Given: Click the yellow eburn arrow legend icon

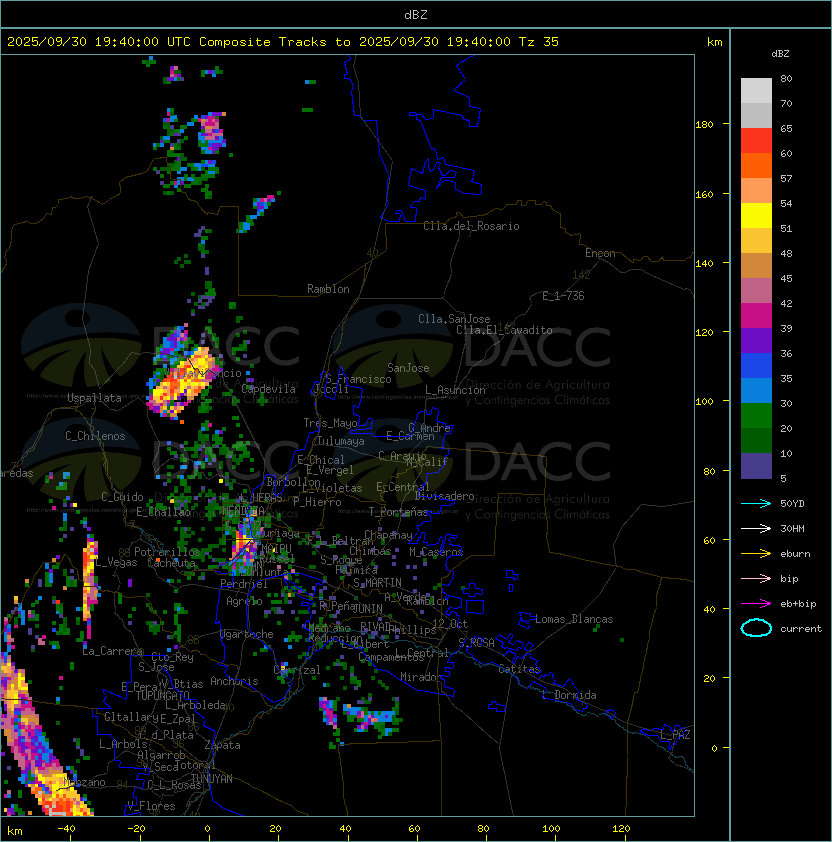Looking at the screenshot, I should tap(756, 554).
